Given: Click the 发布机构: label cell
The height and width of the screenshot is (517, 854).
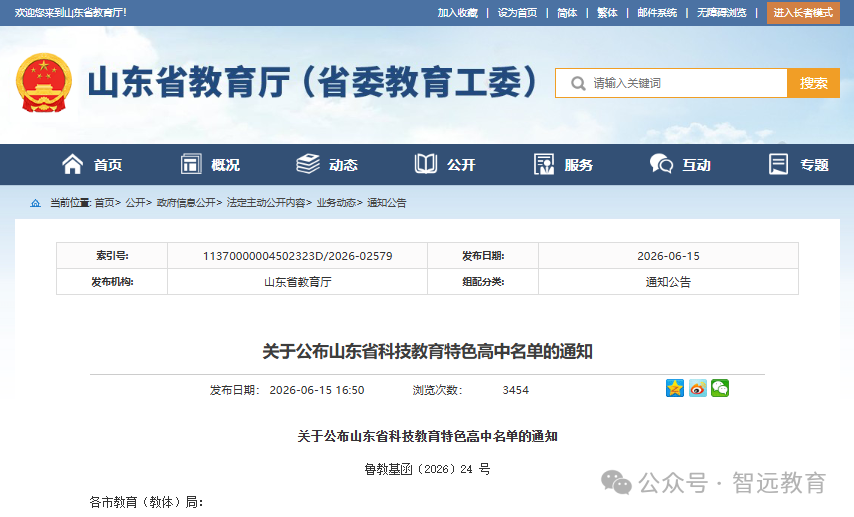Looking at the screenshot, I should (112, 282).
